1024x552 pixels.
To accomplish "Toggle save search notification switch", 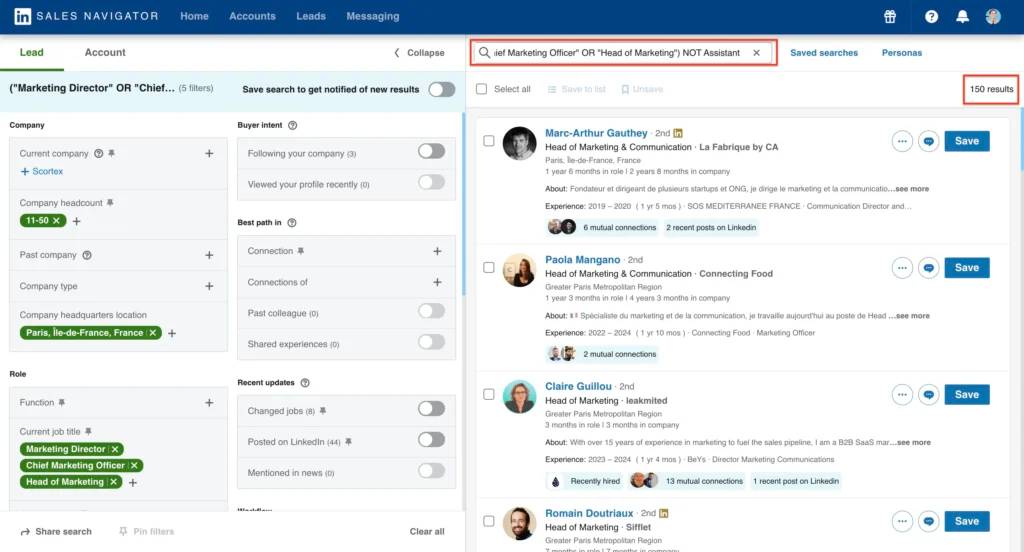I will 441,89.
